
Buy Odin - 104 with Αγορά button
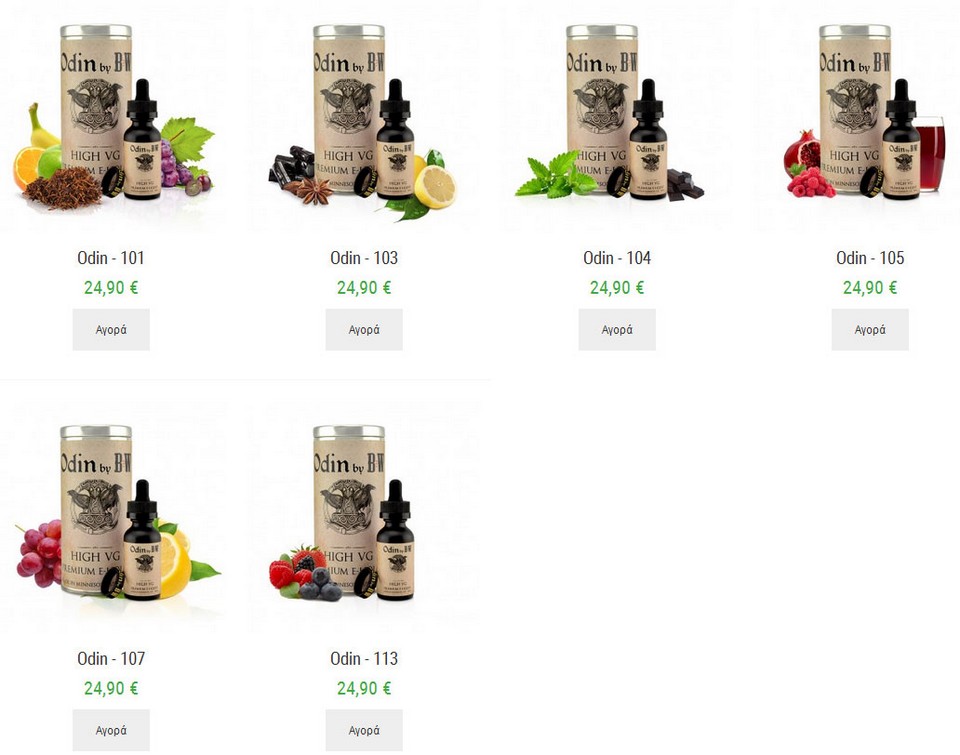[617, 329]
